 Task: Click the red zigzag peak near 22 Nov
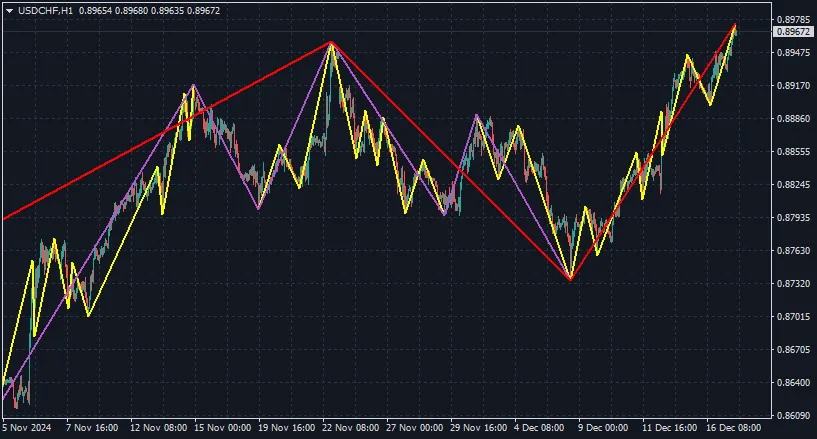(x=330, y=42)
